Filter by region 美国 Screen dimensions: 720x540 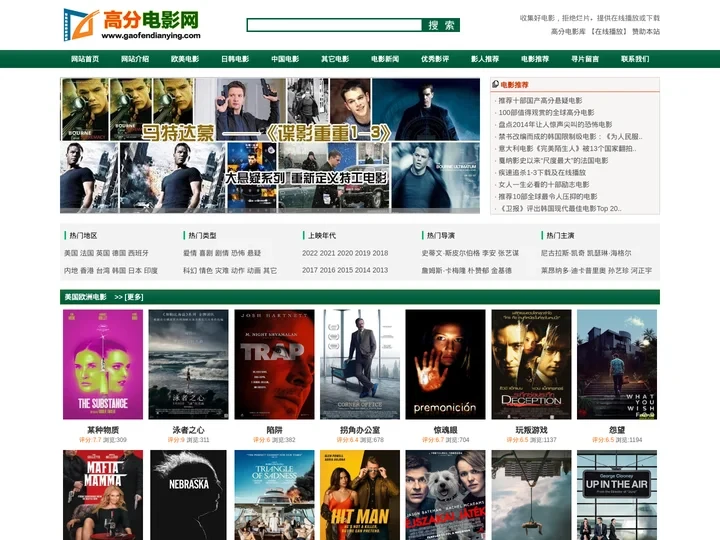click(71, 253)
